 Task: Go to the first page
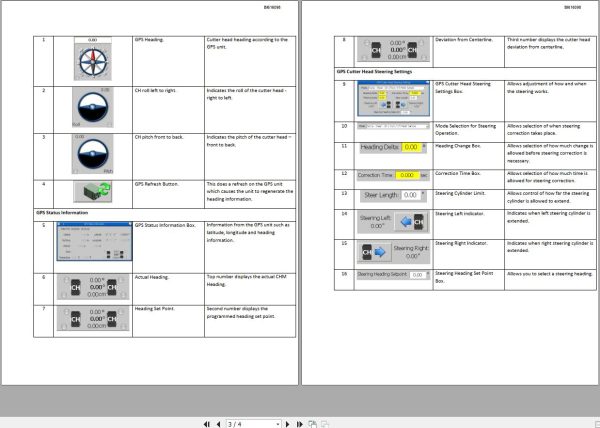pos(207,424)
